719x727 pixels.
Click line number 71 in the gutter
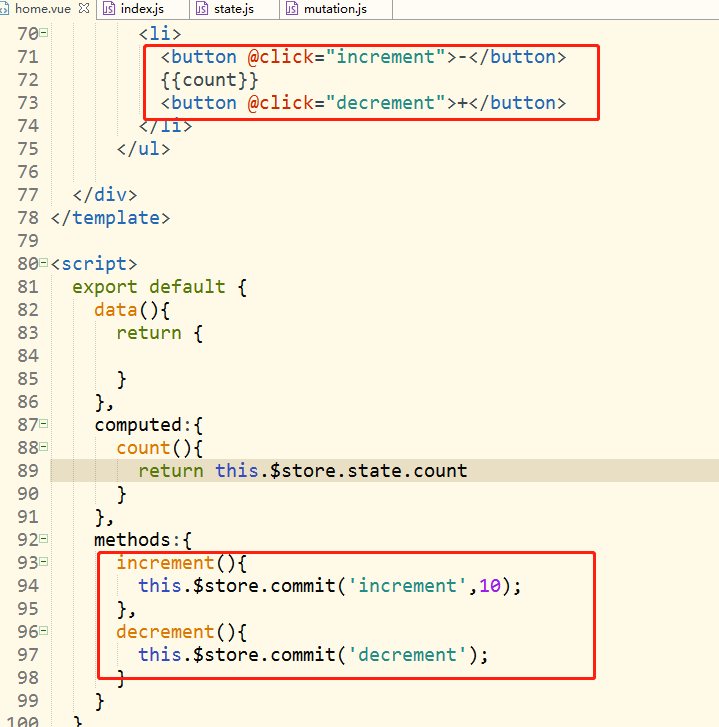click(28, 57)
